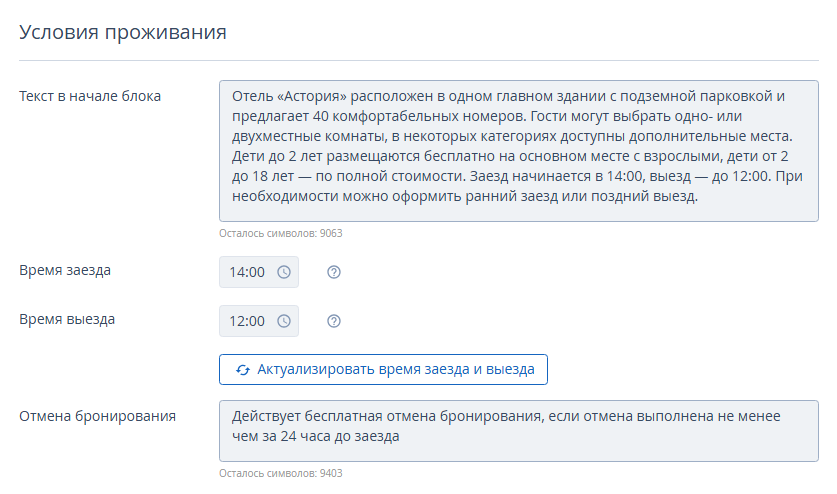Click the clock icon in check-in time field

tap(284, 272)
